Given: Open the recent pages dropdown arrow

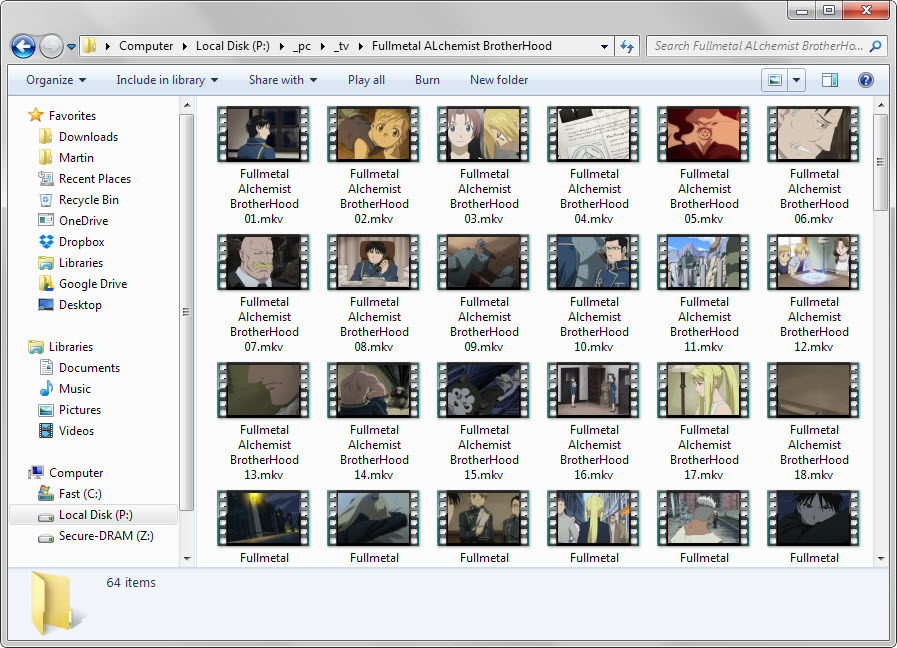Looking at the screenshot, I should pos(71,47).
